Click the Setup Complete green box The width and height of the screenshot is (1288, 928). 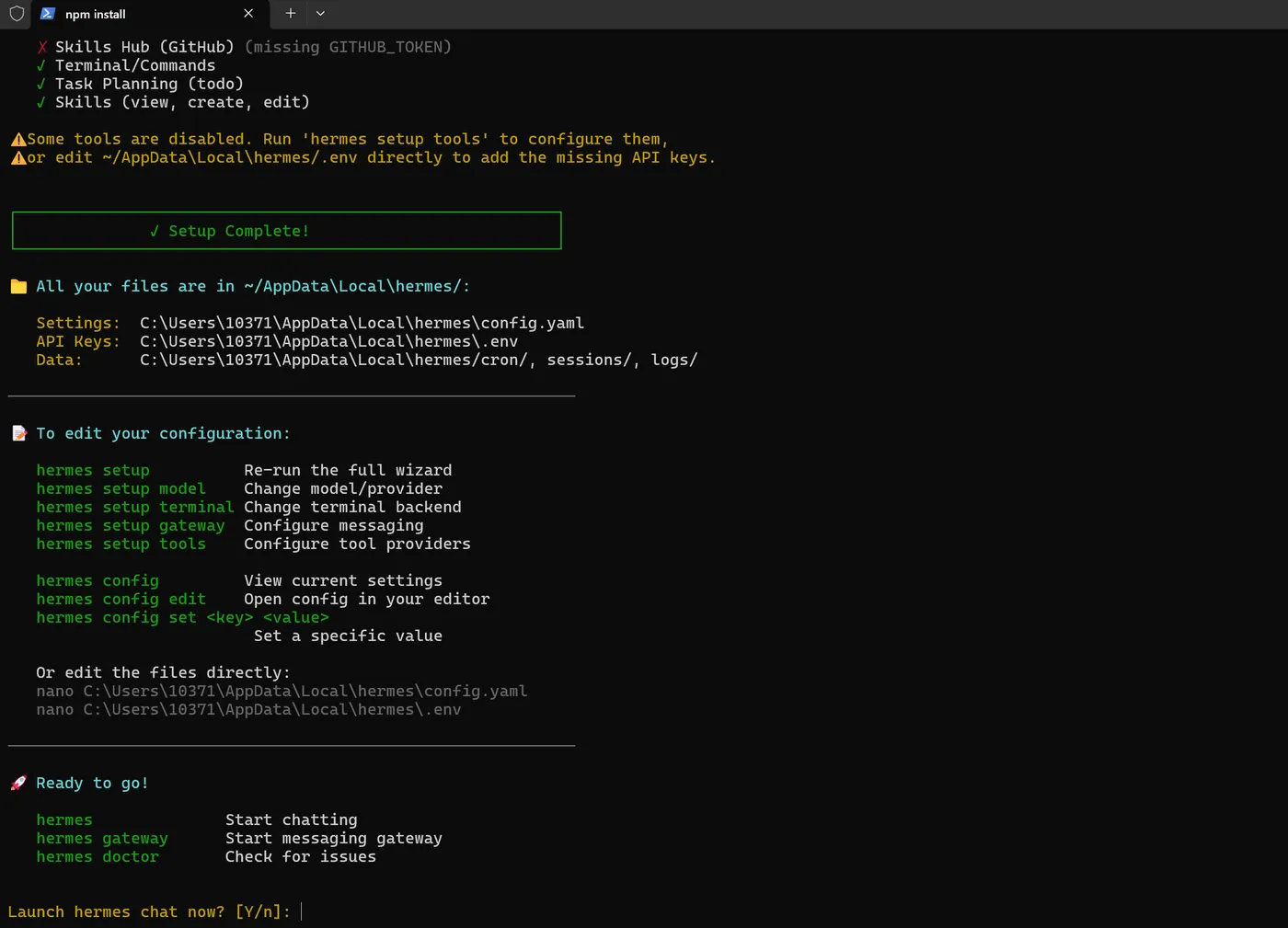286,231
